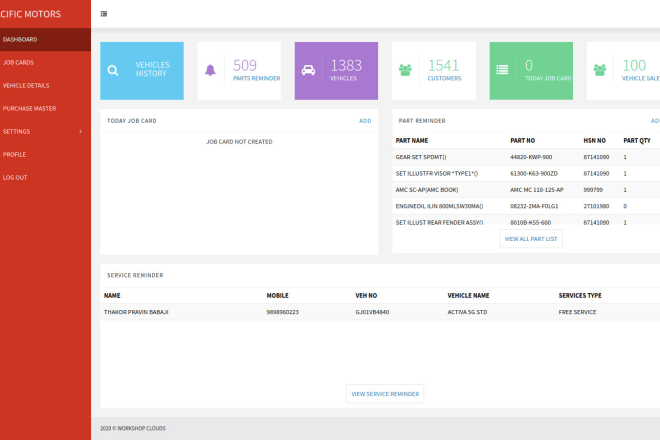This screenshot has height=440, width=660.
Task: Click the people icon on Customers card
Action: [x=405, y=70]
